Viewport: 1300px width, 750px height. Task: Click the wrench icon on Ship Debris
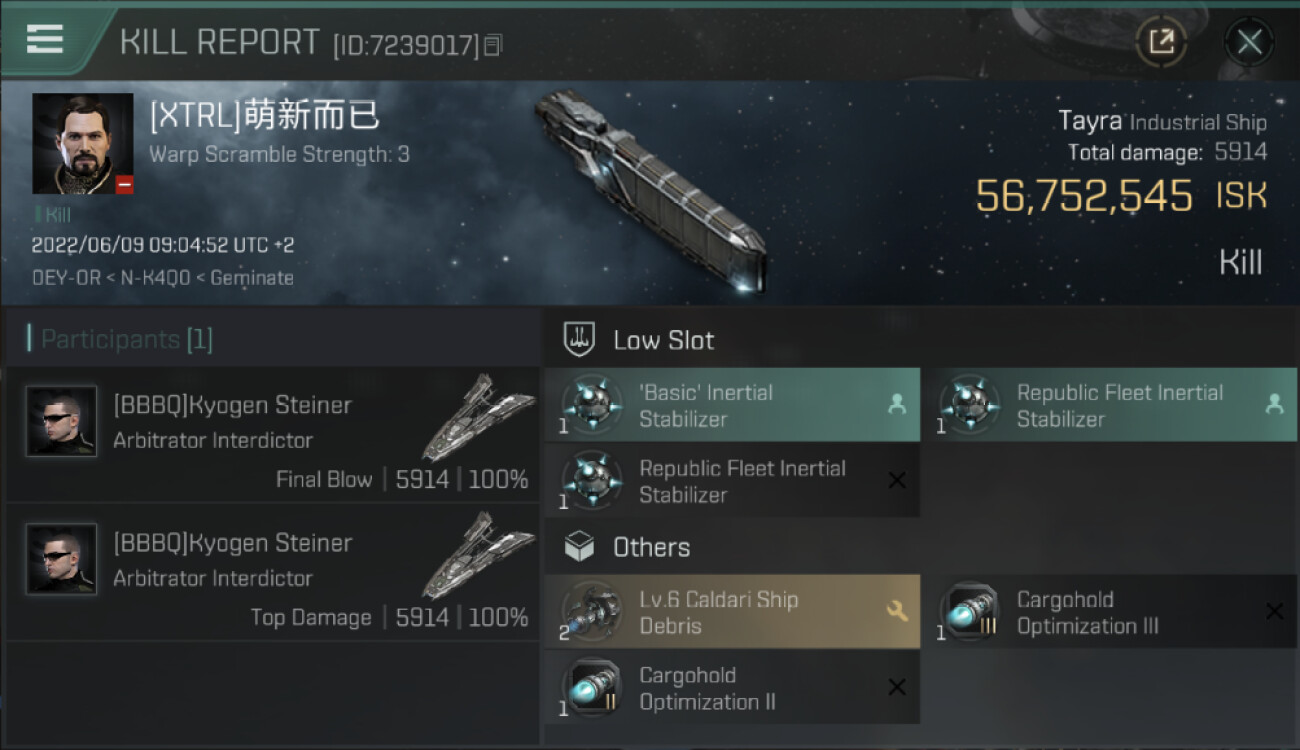click(x=897, y=610)
